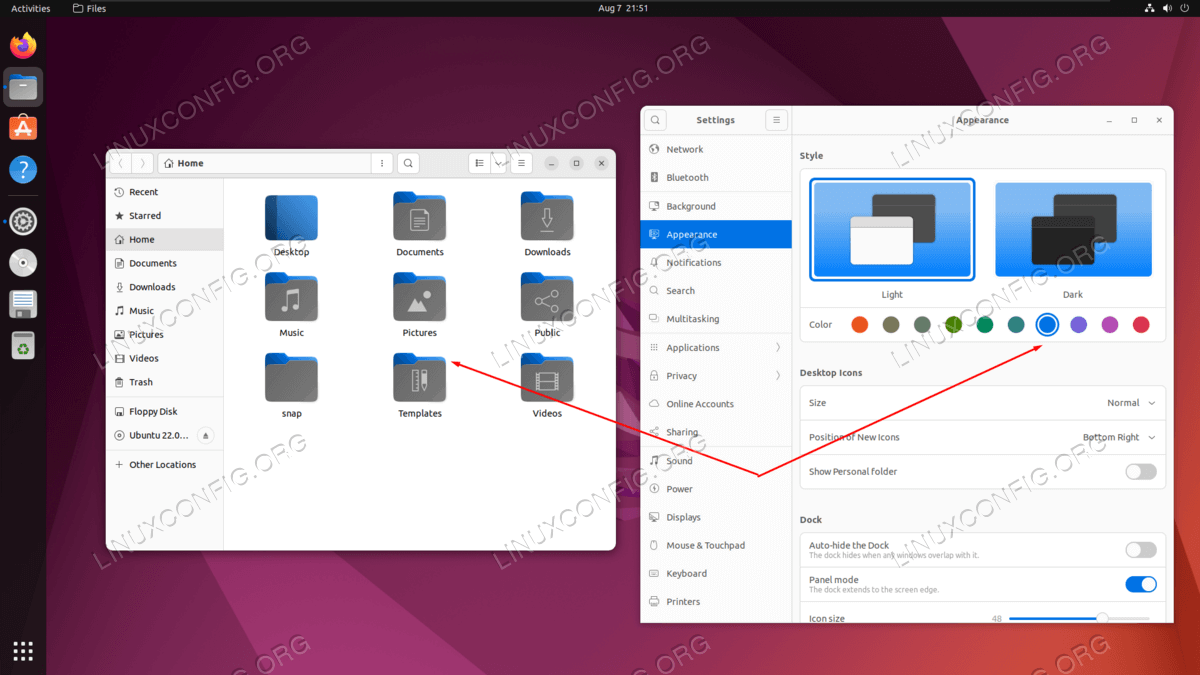Screen dimensions: 1200x675
Task: Expand Applications in Settings sidebar
Action: click(x=716, y=348)
